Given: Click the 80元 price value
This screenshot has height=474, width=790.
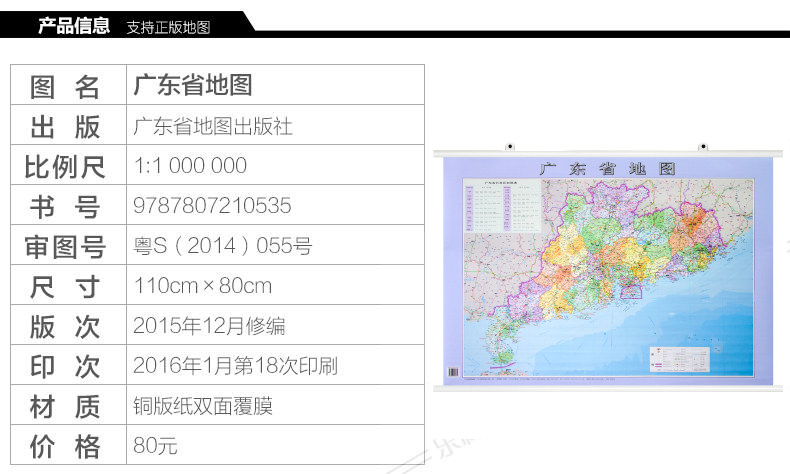Looking at the screenshot, I should pyautogui.click(x=155, y=446).
